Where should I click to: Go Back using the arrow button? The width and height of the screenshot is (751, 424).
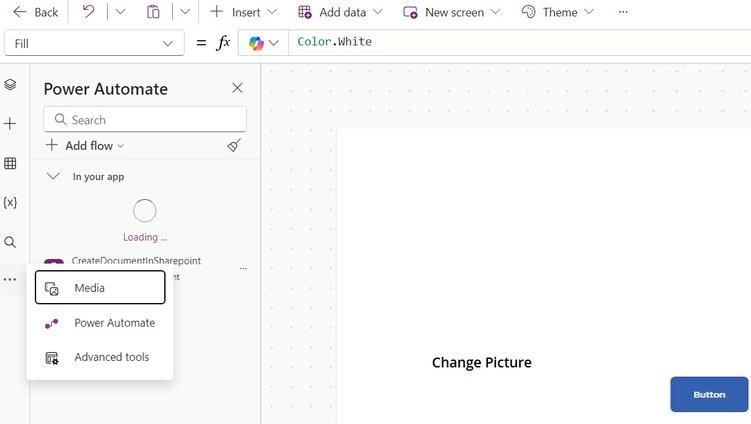[35, 12]
